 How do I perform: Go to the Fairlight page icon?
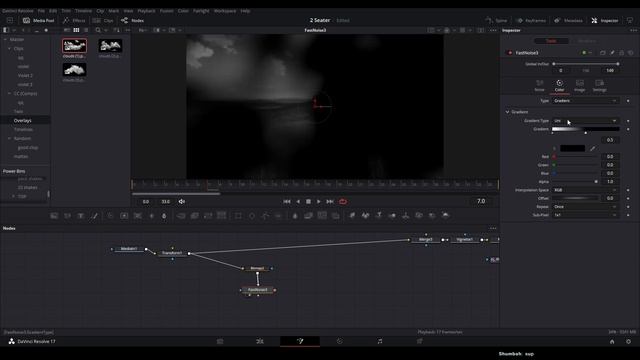pyautogui.click(x=380, y=341)
